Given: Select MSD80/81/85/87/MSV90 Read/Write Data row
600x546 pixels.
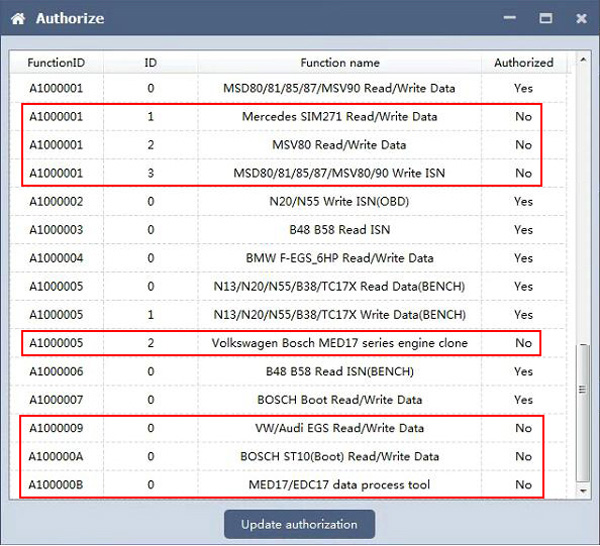Looking at the screenshot, I should pos(288,88).
